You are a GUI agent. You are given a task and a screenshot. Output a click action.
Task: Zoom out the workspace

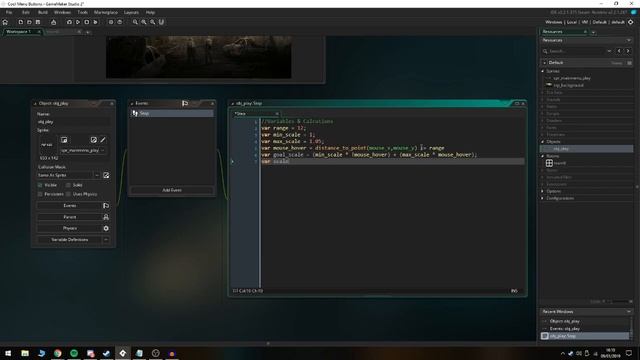click(135, 22)
